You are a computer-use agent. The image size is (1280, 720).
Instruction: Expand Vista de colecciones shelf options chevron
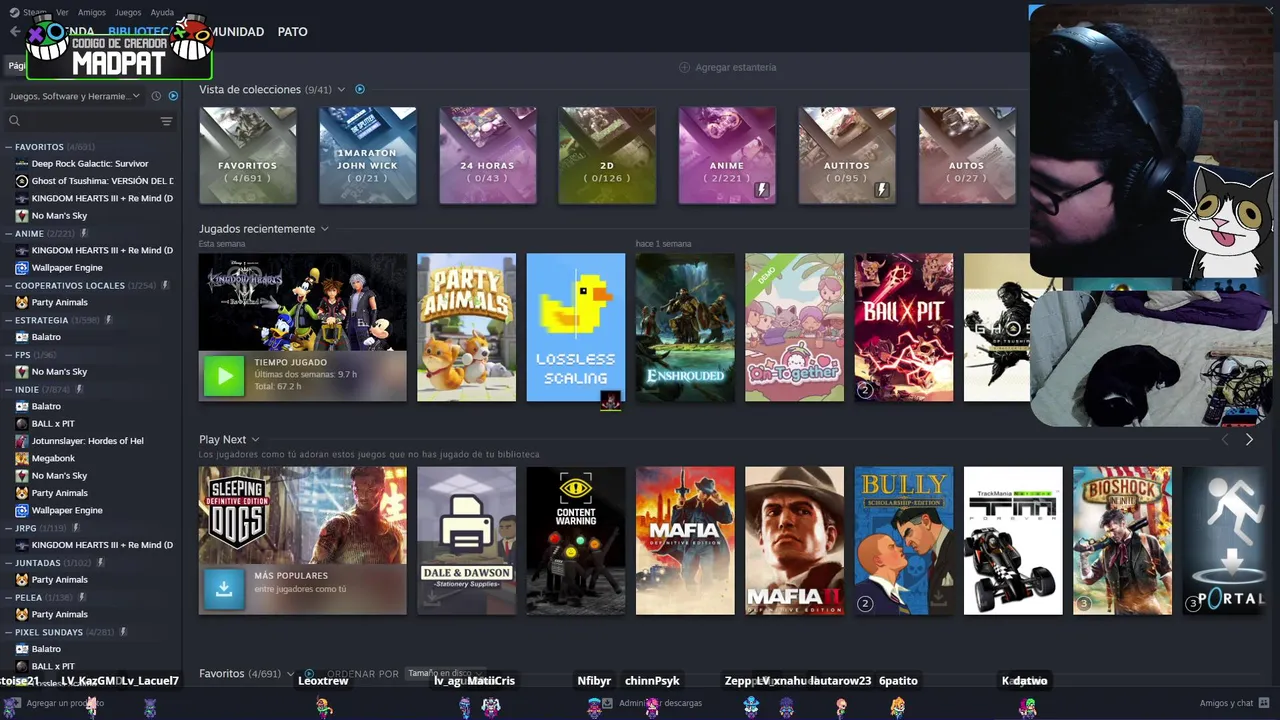tap(341, 89)
